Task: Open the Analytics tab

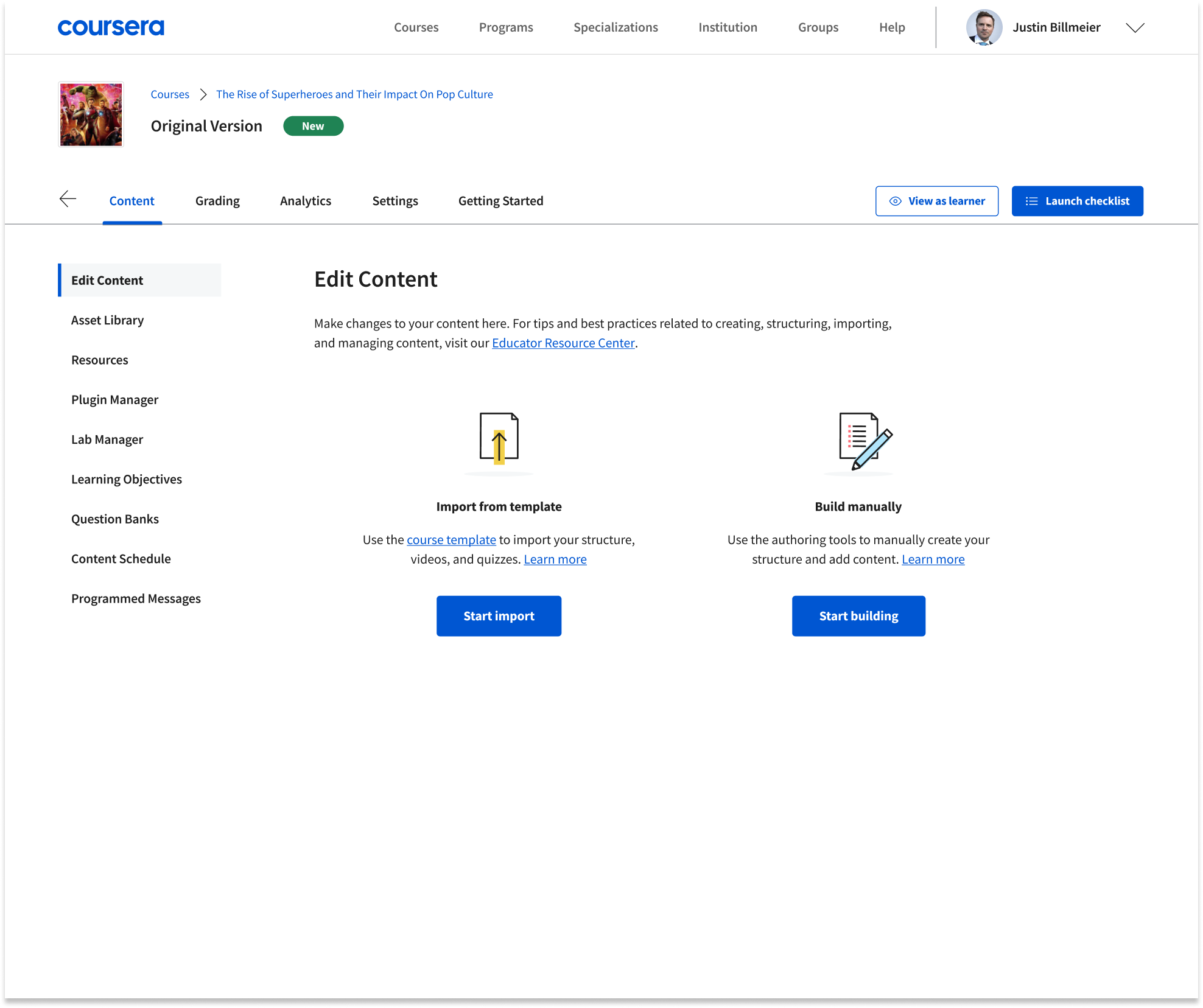Action: (306, 201)
